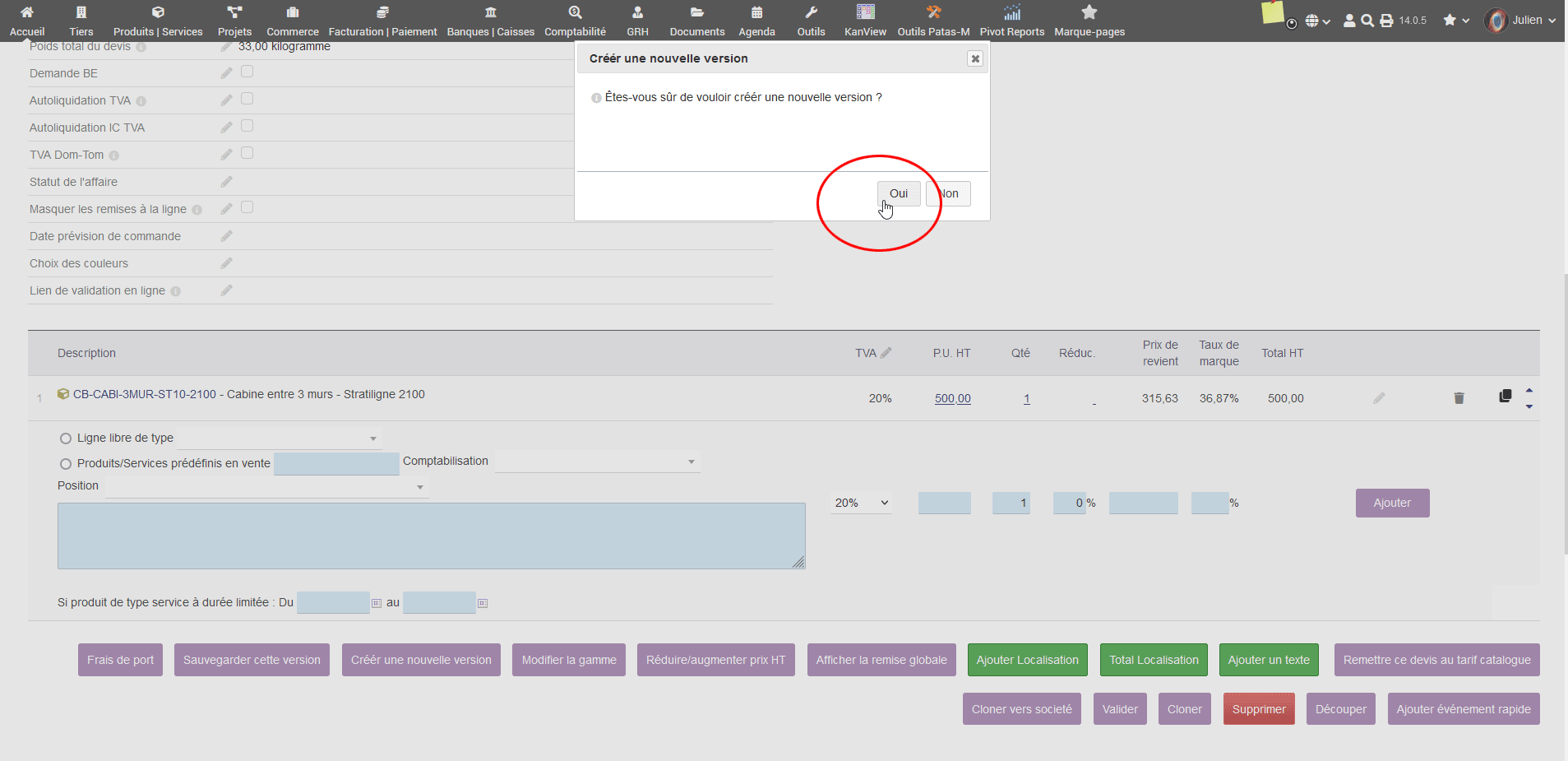Click the trash icon on product line
This screenshot has width=1568, height=761.
(1459, 398)
